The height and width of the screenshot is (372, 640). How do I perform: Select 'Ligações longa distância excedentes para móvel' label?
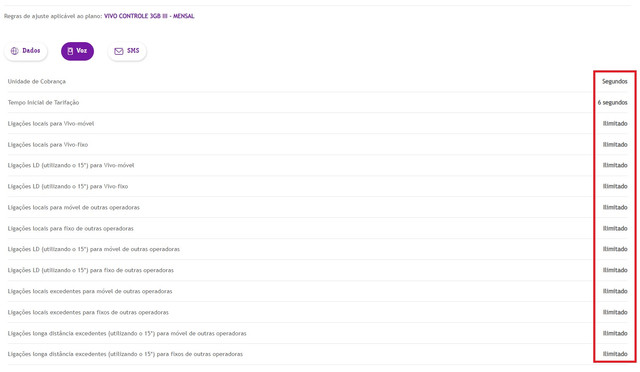point(127,334)
